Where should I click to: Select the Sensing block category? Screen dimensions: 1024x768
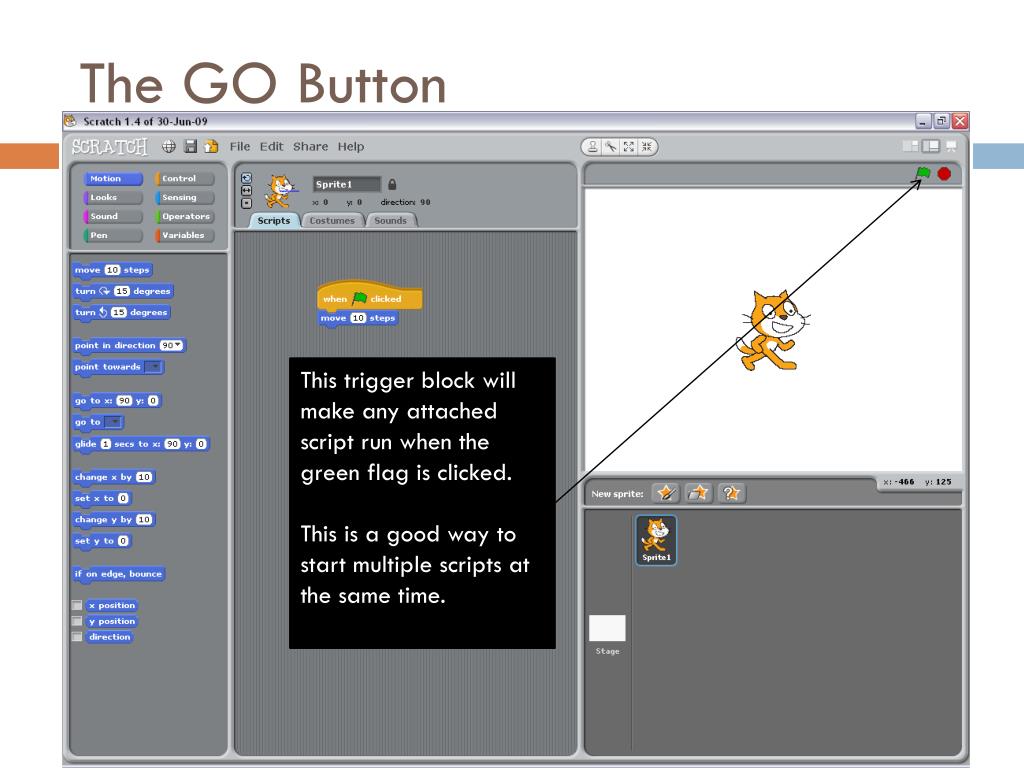click(x=185, y=197)
